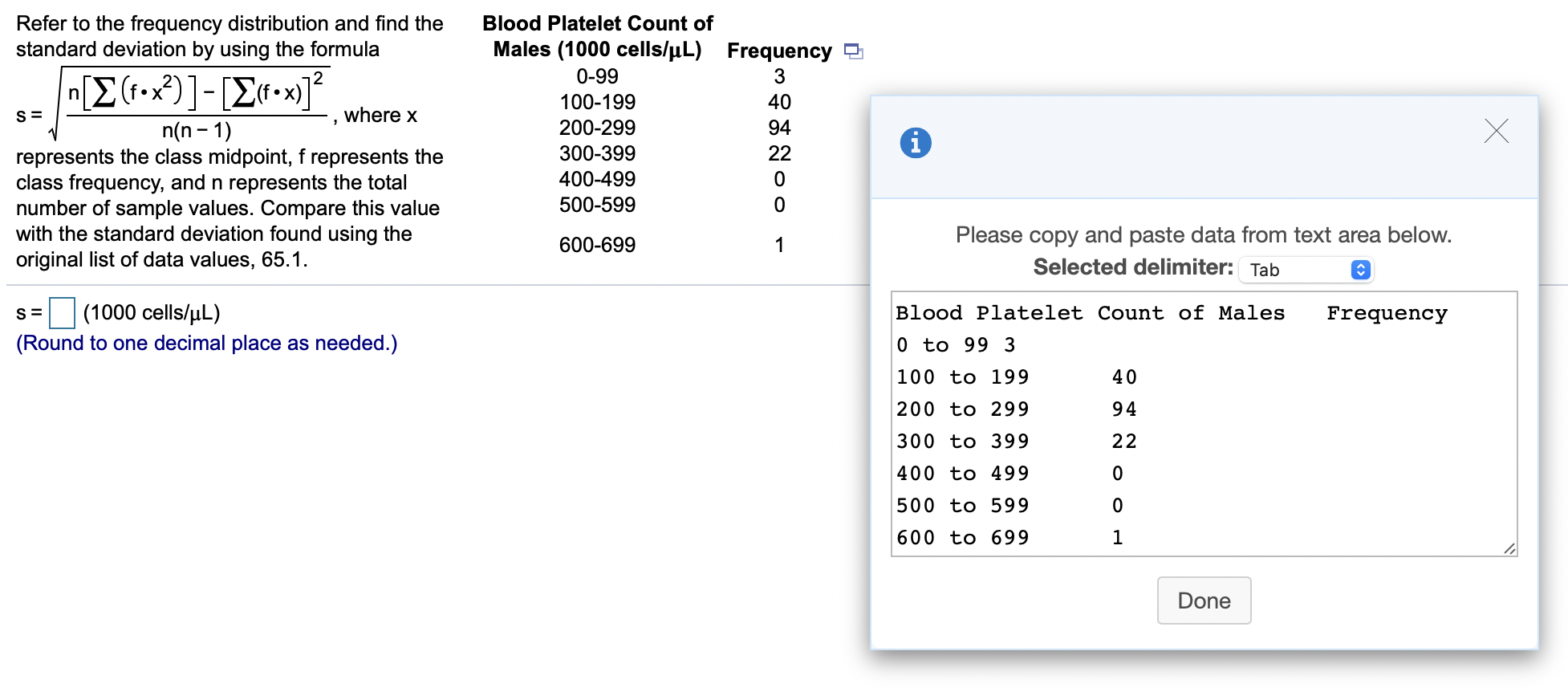Click the '0 to 99' line in text area

pos(956,345)
